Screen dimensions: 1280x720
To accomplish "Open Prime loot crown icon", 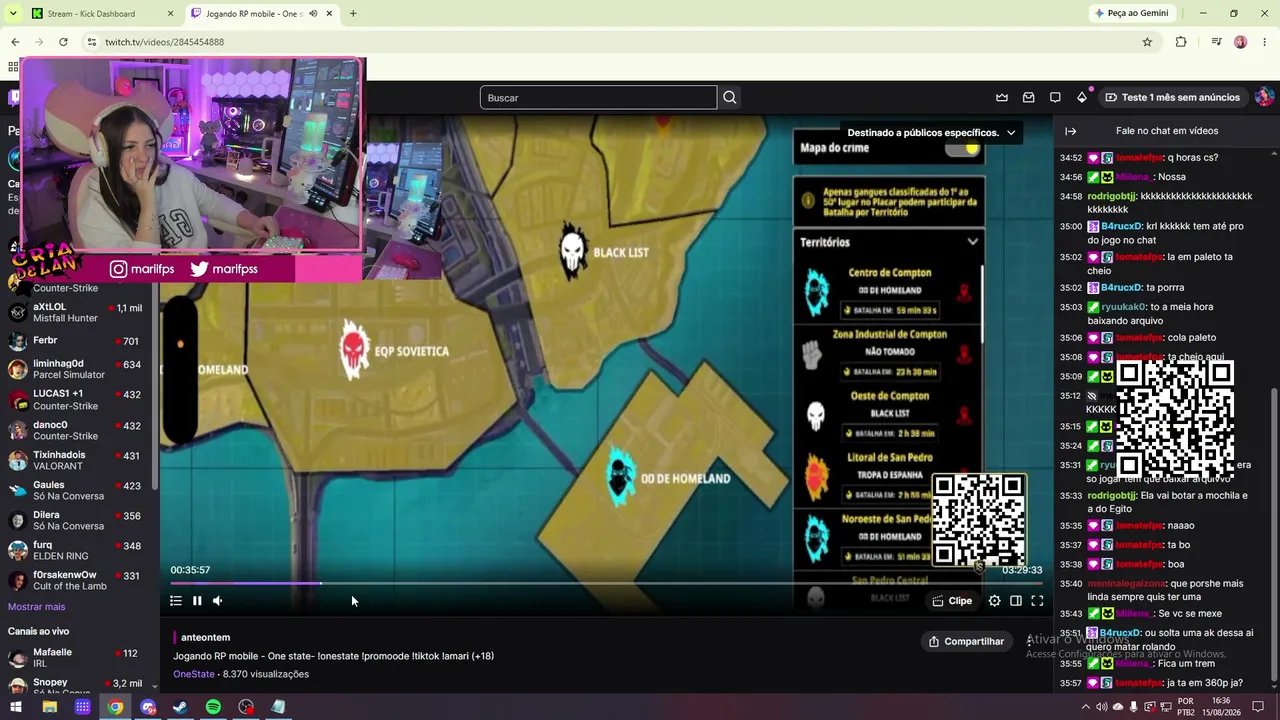I will coord(1002,97).
